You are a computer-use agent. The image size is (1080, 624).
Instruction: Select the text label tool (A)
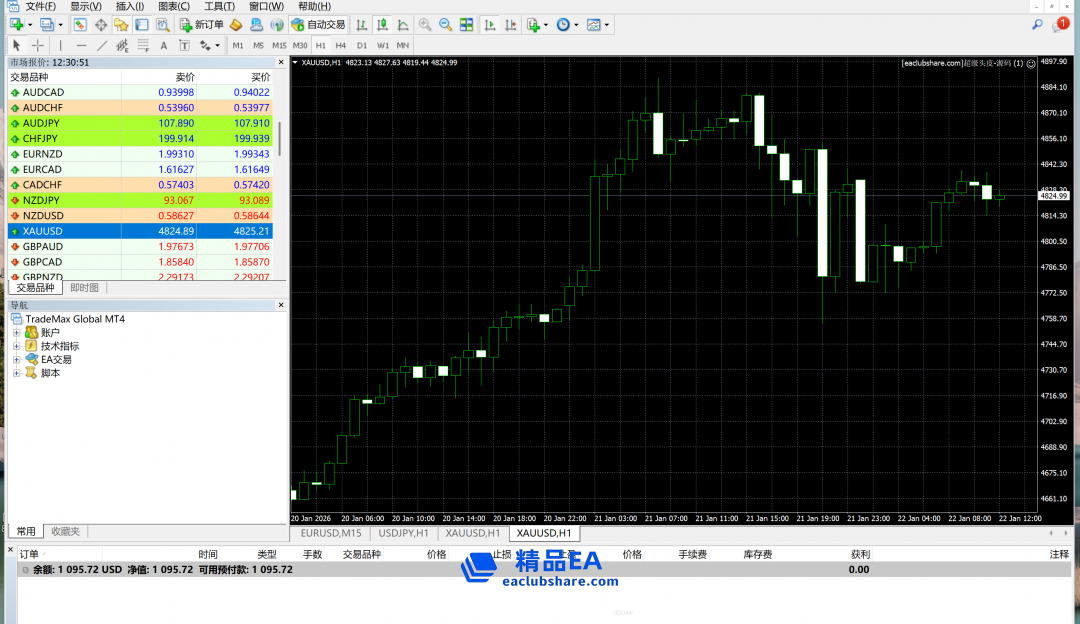tap(164, 45)
